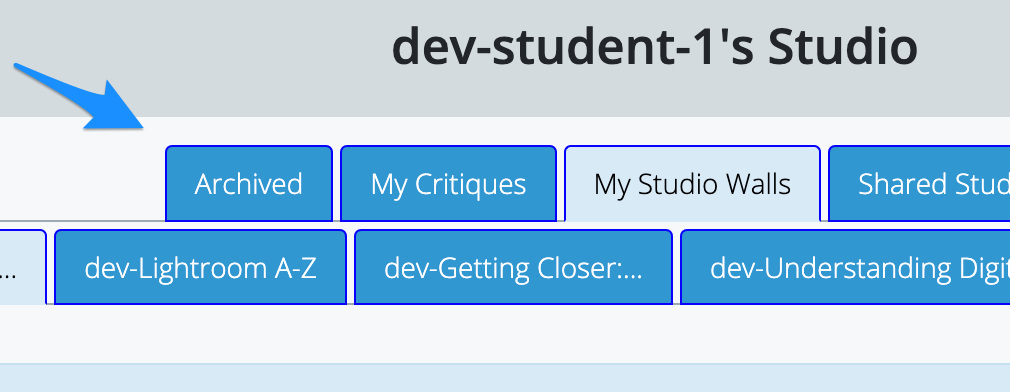
Task: Switch to the dev-Understanding Digital course tab
Action: coord(845,267)
